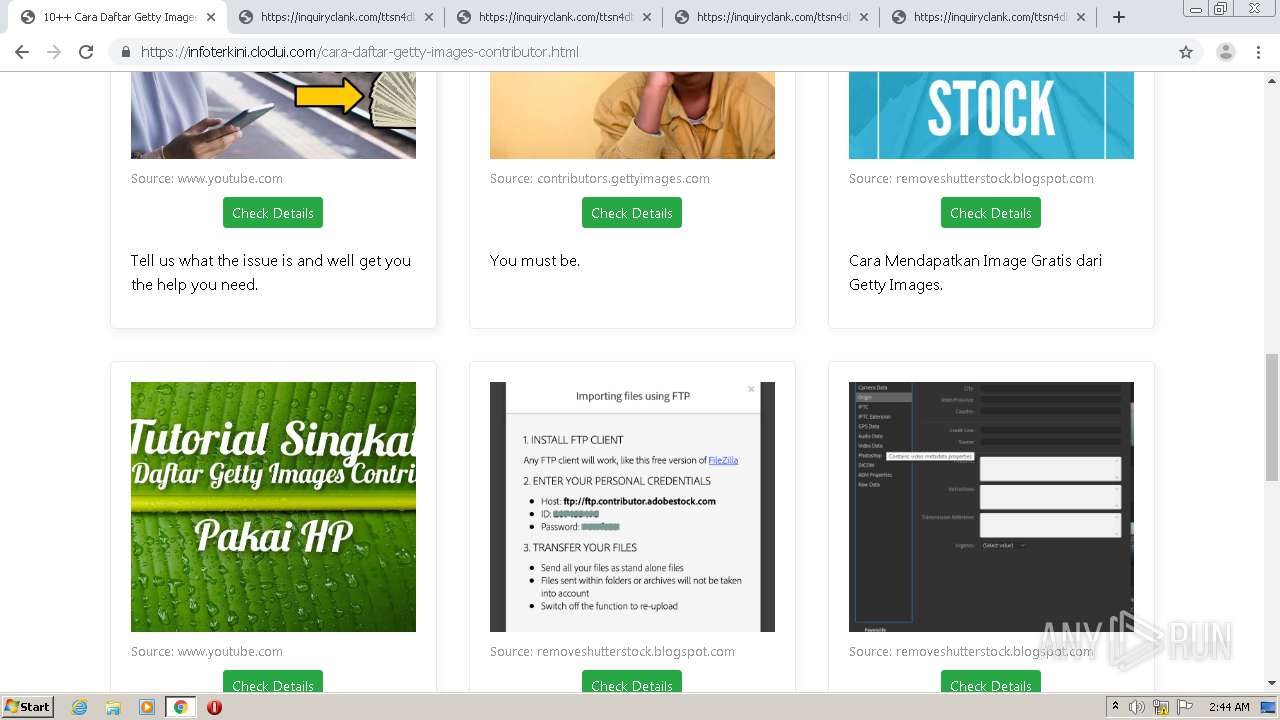
Task: Open the Importing files using FTP thumbnail
Action: point(632,507)
